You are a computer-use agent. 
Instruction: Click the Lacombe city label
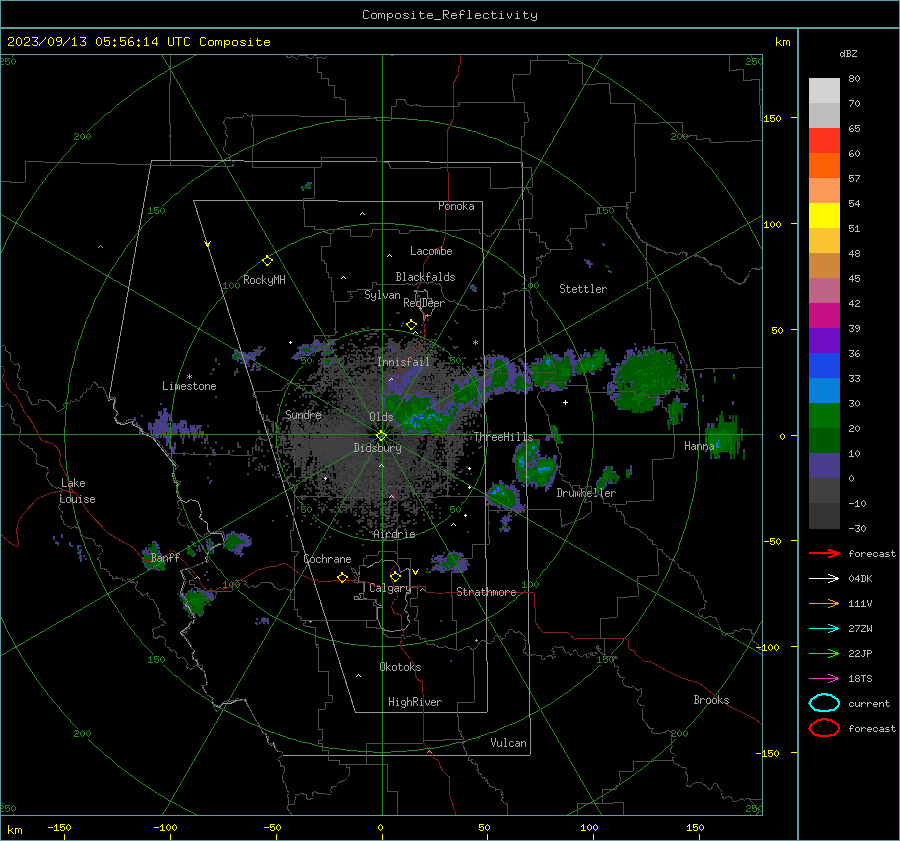pos(431,251)
